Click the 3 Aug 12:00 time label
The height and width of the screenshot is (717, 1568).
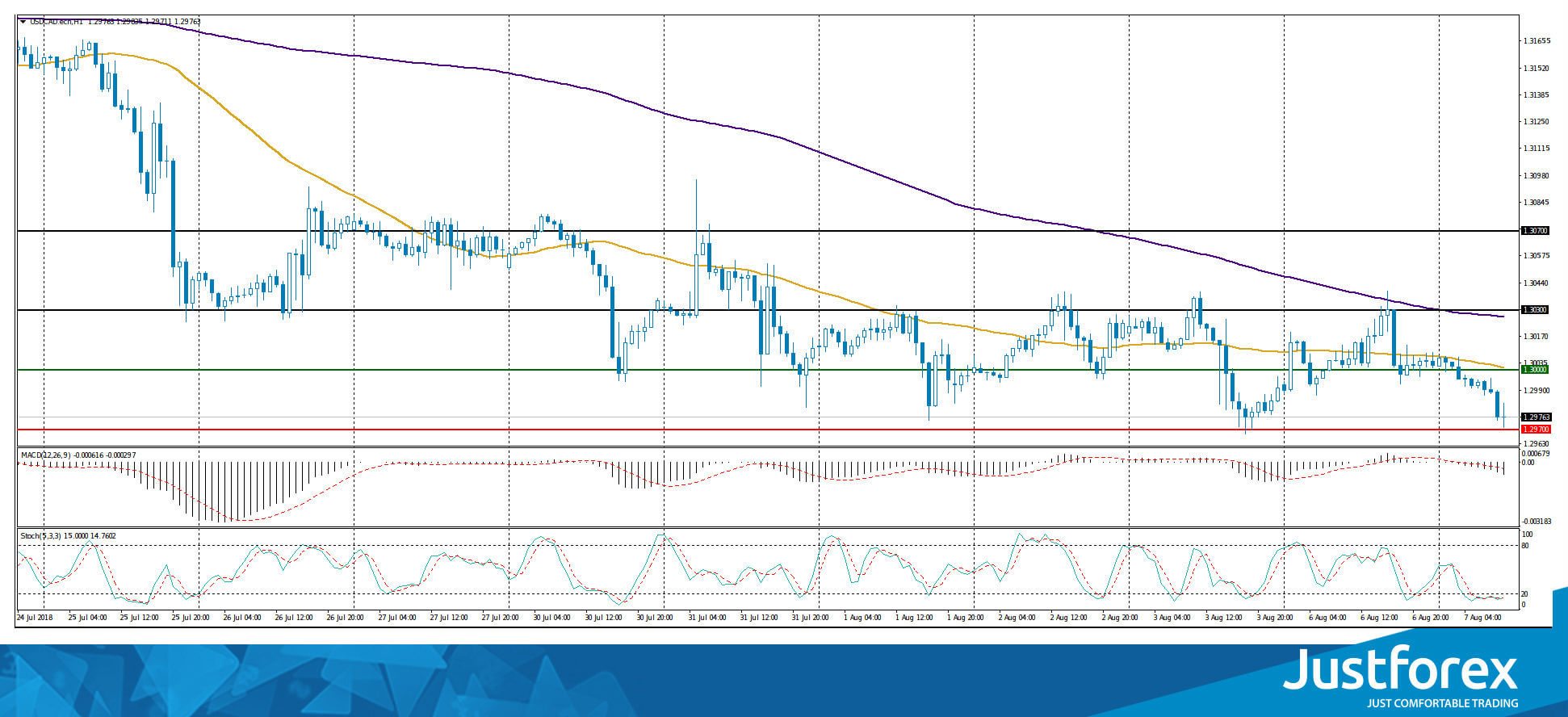click(x=1224, y=618)
